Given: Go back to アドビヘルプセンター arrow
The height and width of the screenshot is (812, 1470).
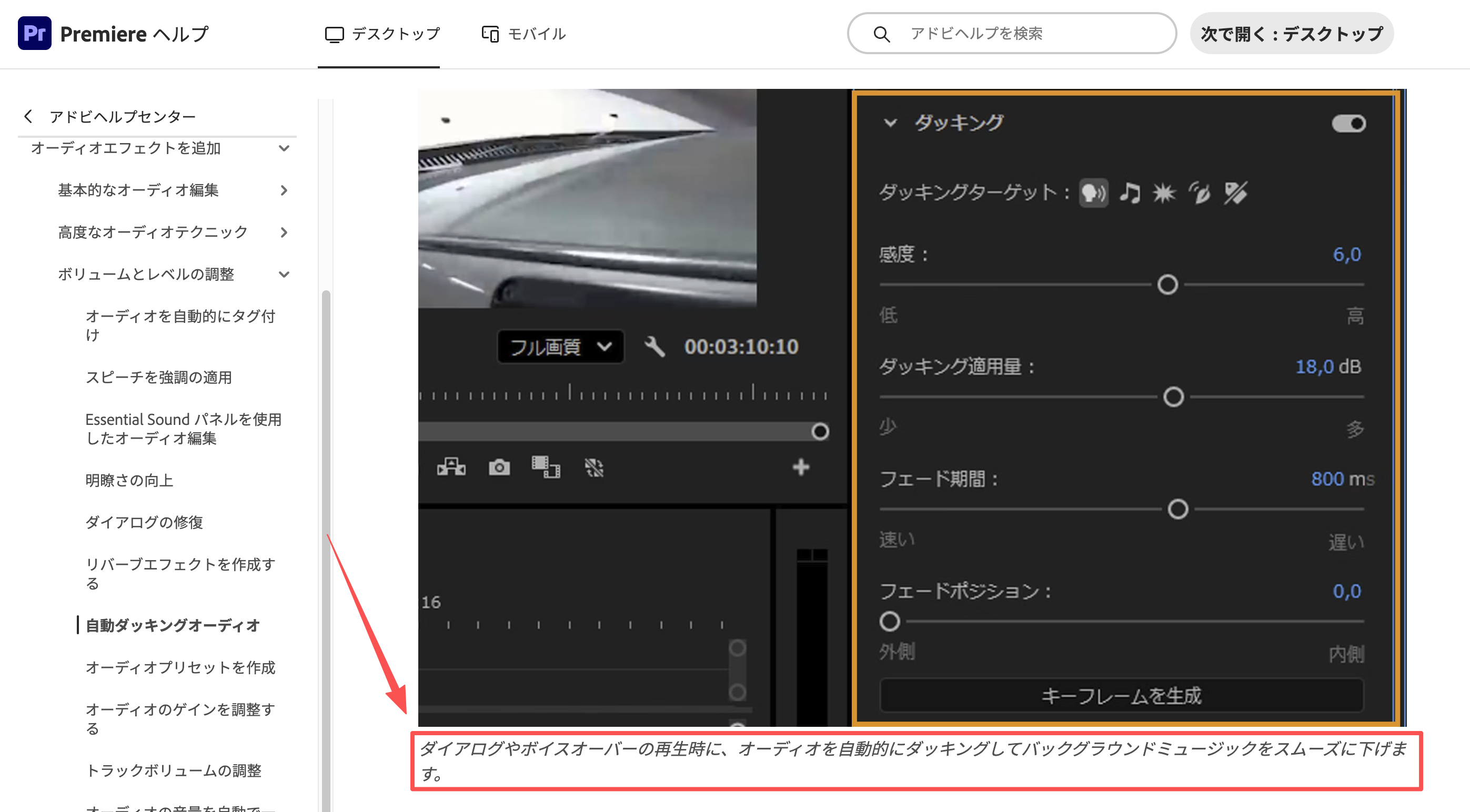Looking at the screenshot, I should coord(28,117).
